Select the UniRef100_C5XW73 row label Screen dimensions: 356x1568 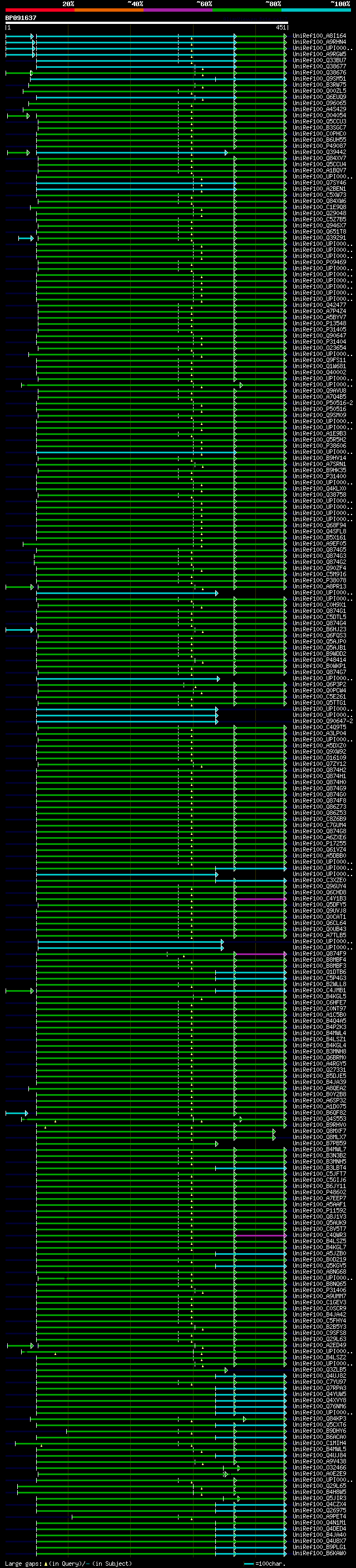(x=319, y=195)
